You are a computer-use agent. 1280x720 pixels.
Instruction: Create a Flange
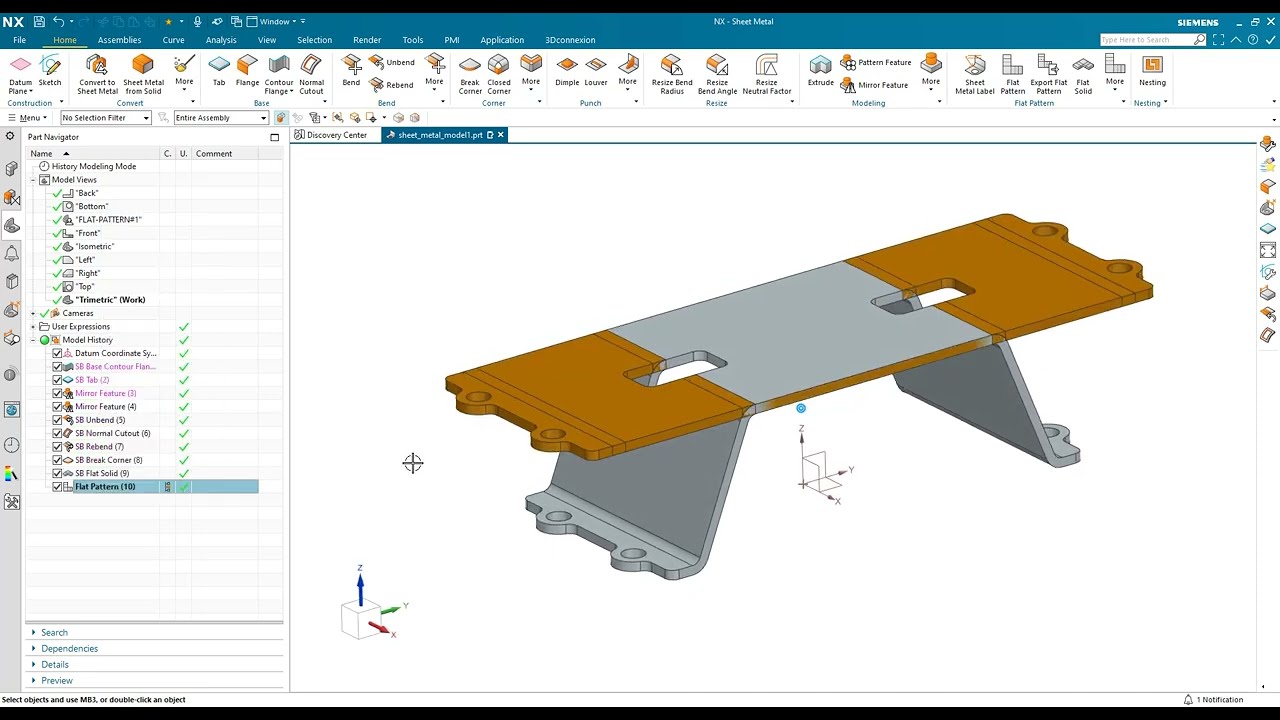(247, 71)
